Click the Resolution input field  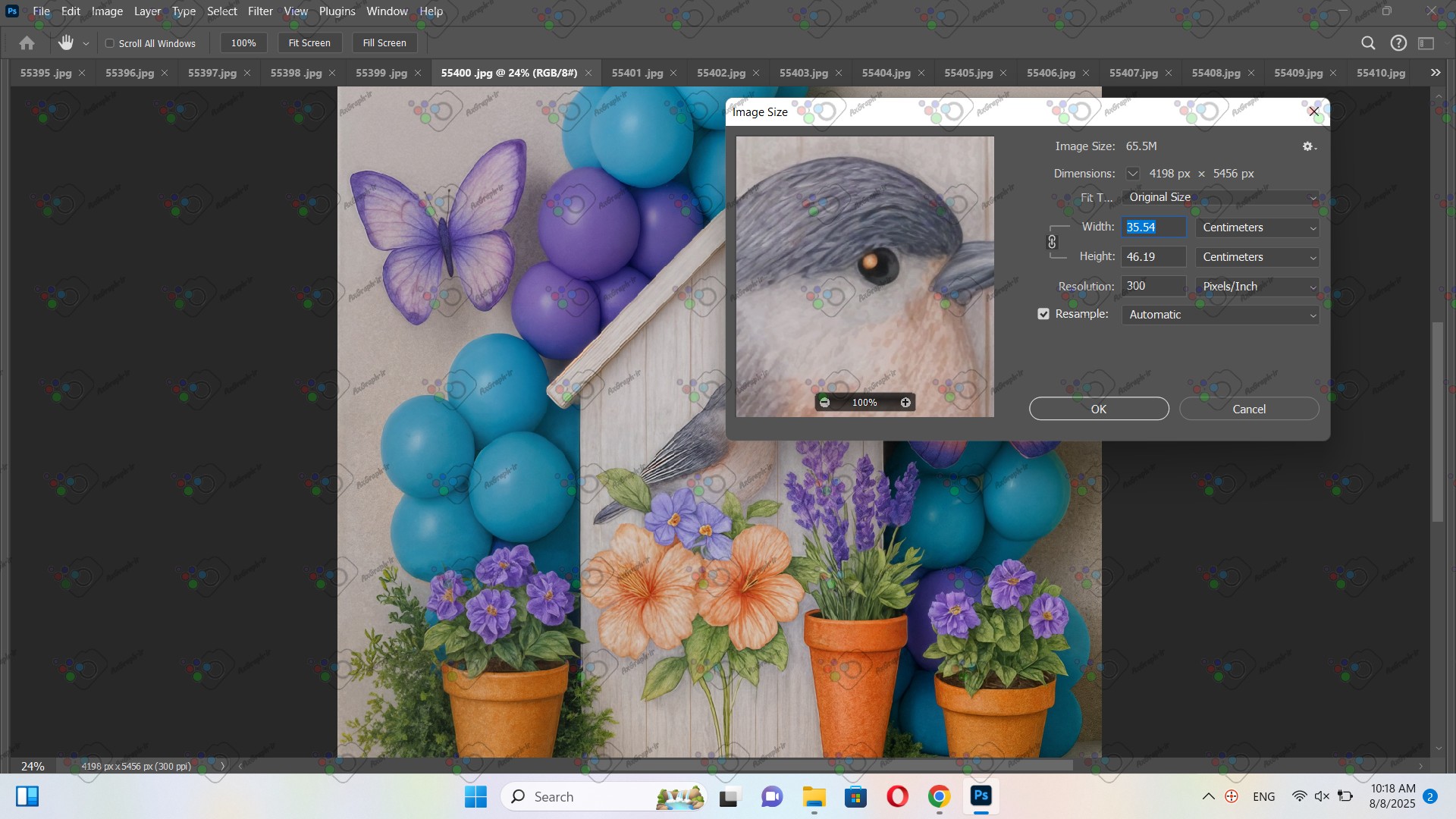coord(1153,286)
